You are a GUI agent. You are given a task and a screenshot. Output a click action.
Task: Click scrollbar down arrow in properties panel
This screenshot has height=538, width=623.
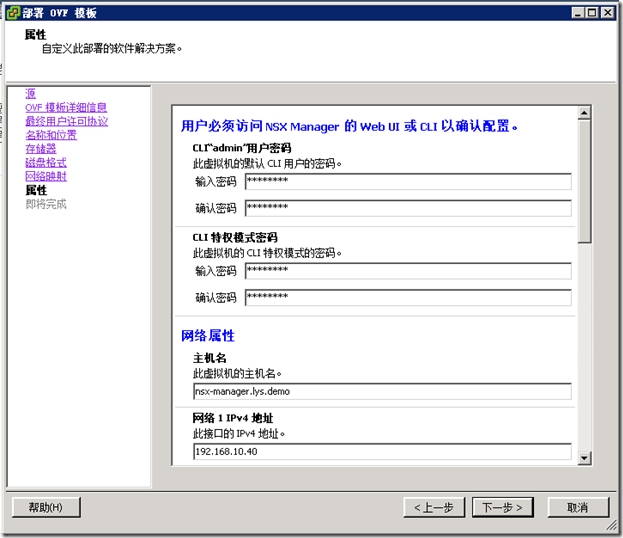[x=584, y=458]
